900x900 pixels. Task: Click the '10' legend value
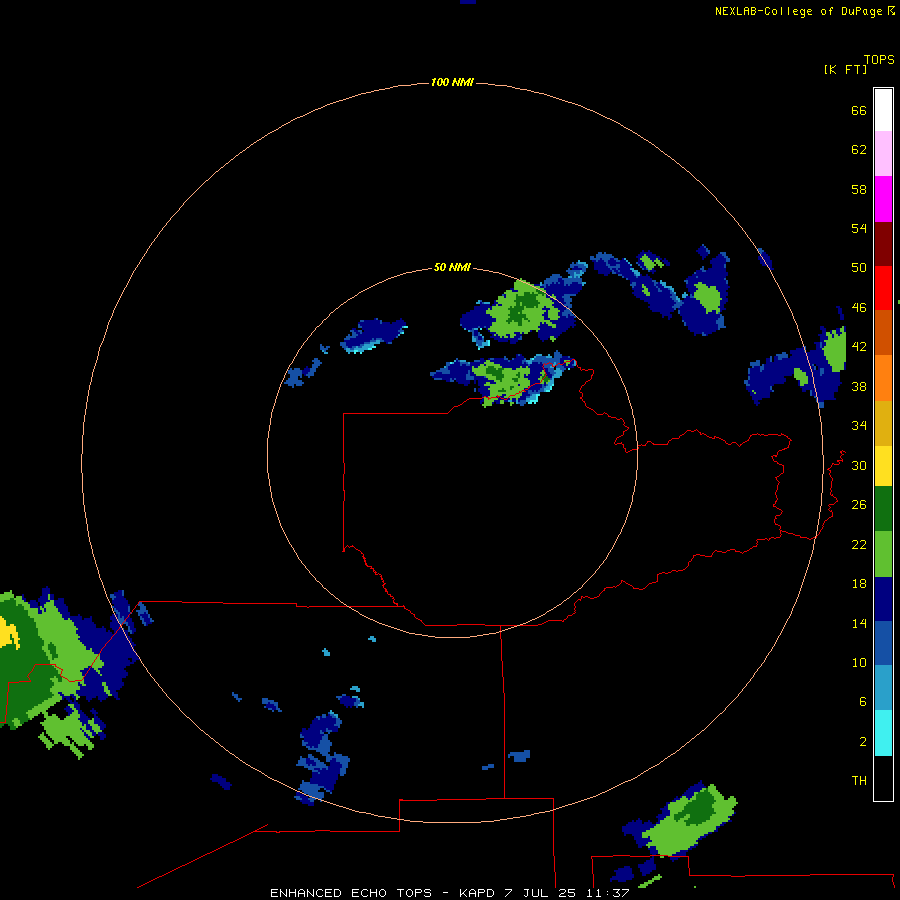pos(859,662)
